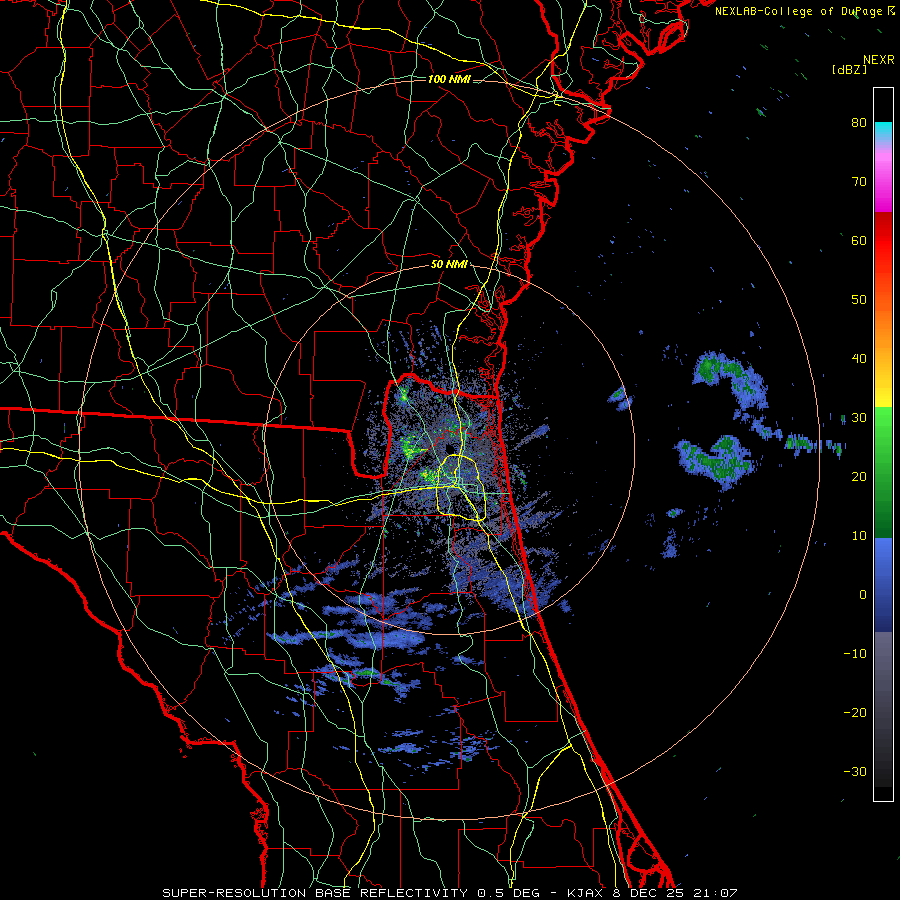The height and width of the screenshot is (900, 900).
Task: Select the 80 dBZ scale value
Action: 859,122
